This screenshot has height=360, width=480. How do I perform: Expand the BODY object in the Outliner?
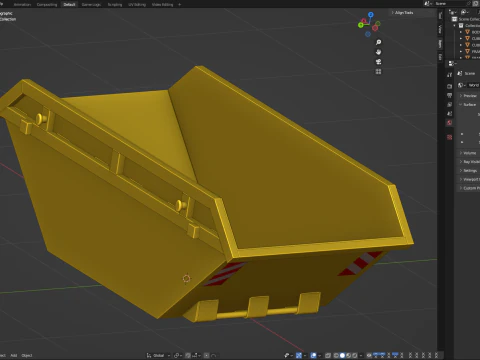point(461,32)
